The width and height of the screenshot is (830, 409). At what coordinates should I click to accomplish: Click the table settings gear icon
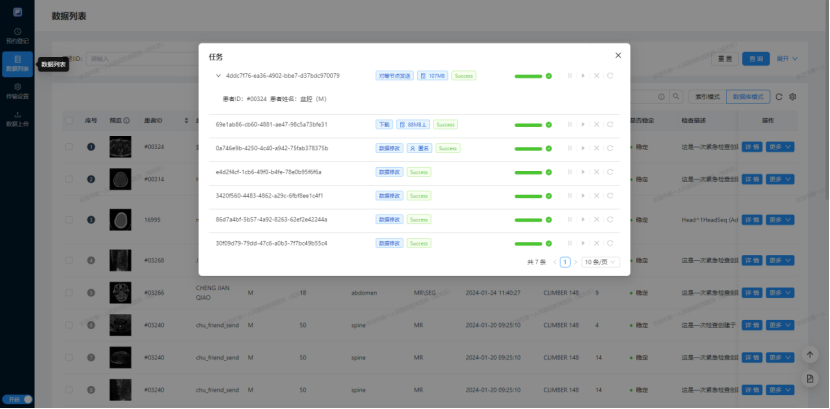(x=793, y=97)
